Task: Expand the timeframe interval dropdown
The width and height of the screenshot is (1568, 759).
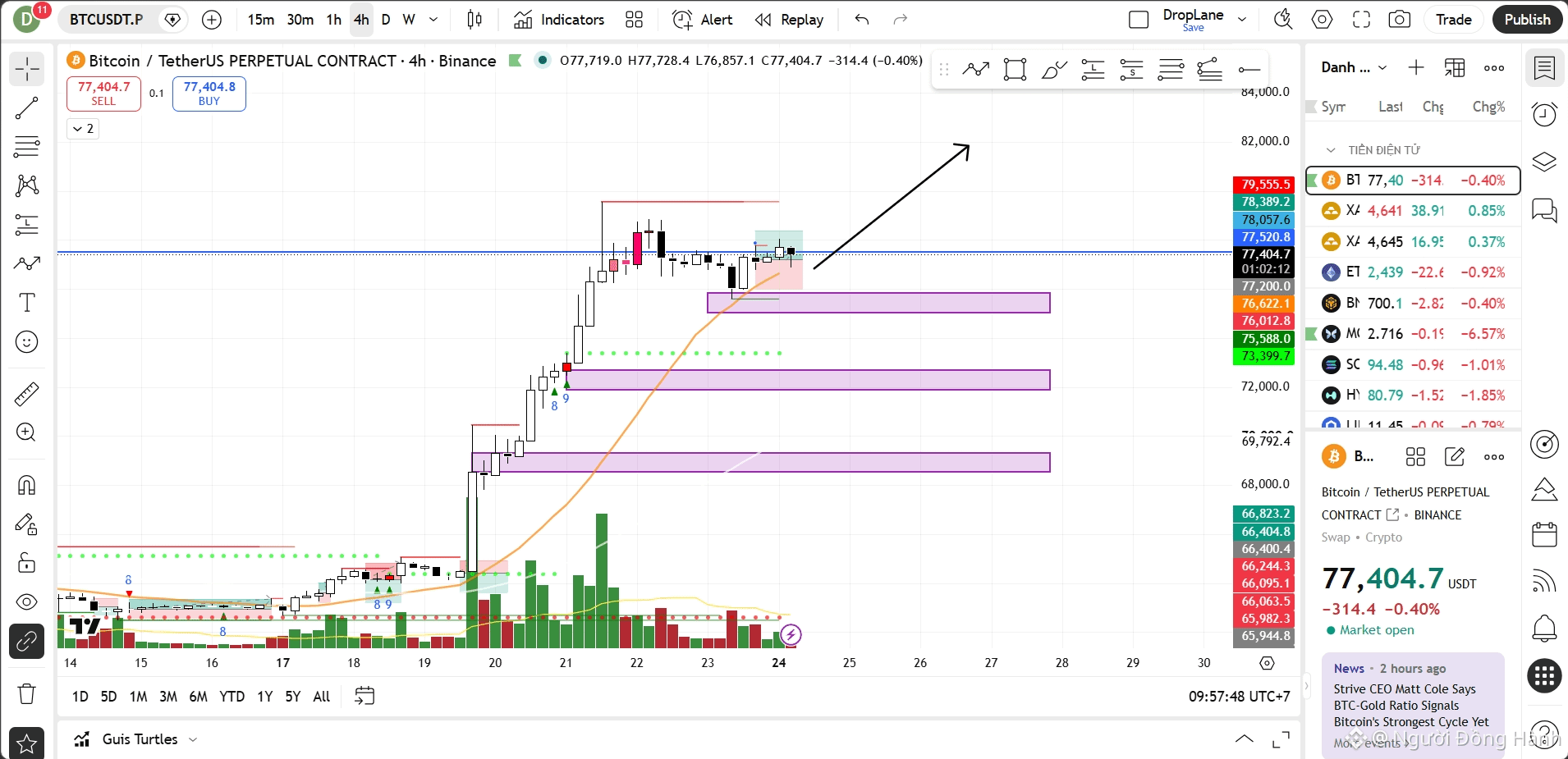Action: [433, 20]
